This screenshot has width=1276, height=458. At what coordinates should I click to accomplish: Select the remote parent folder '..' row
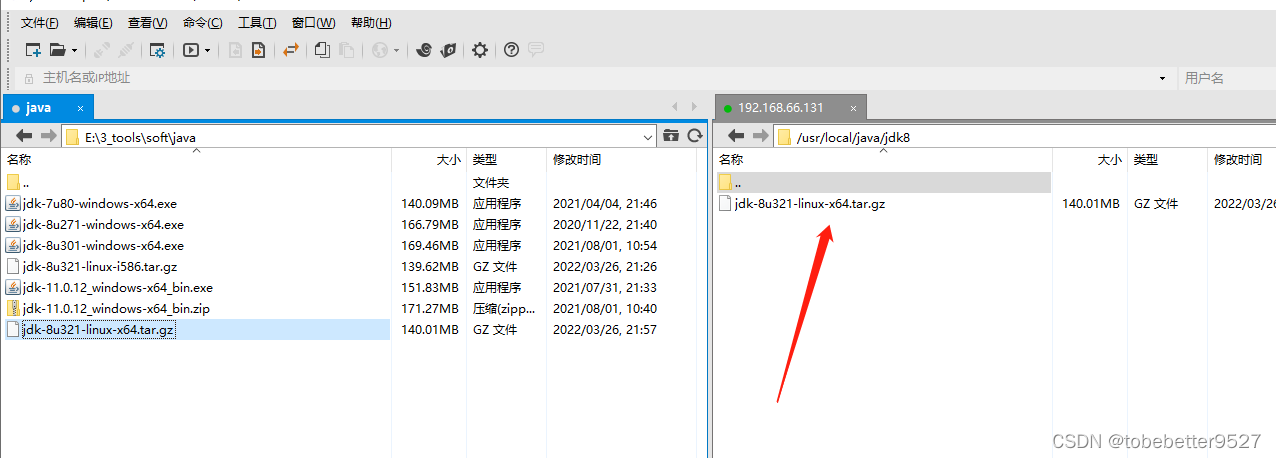(x=884, y=182)
